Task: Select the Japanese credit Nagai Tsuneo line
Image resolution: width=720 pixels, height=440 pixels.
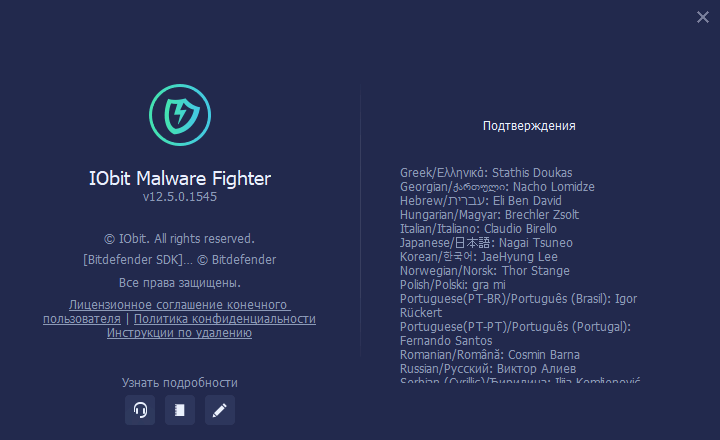Action: click(x=486, y=243)
